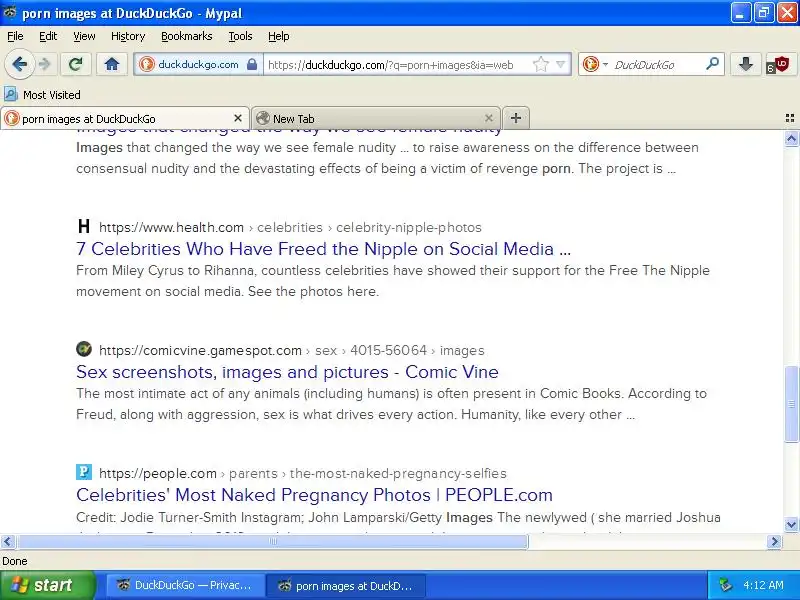The image size is (800, 600).
Task: Open the View menu
Action: (x=84, y=36)
